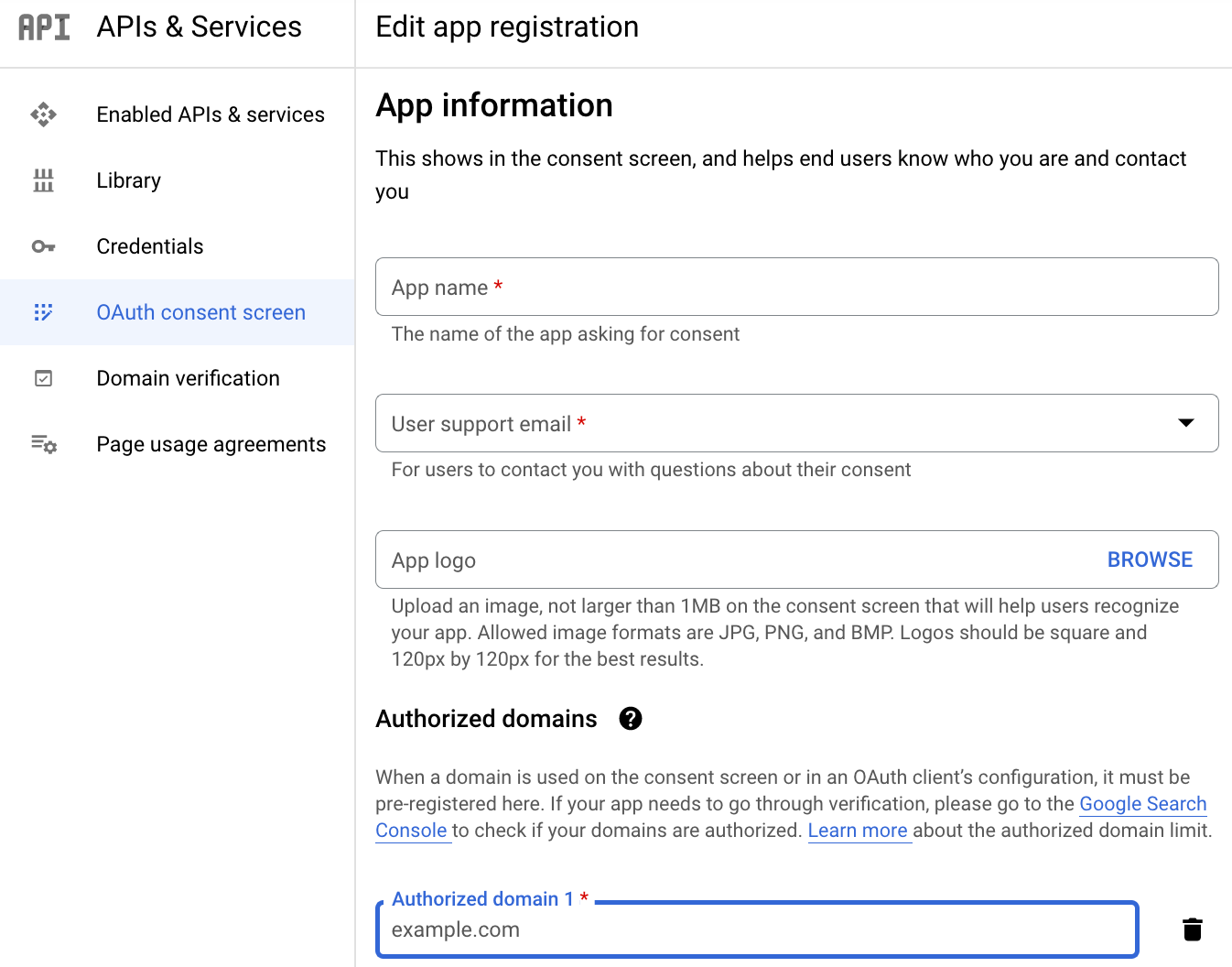Click the logo upload instructions text

pos(785,633)
